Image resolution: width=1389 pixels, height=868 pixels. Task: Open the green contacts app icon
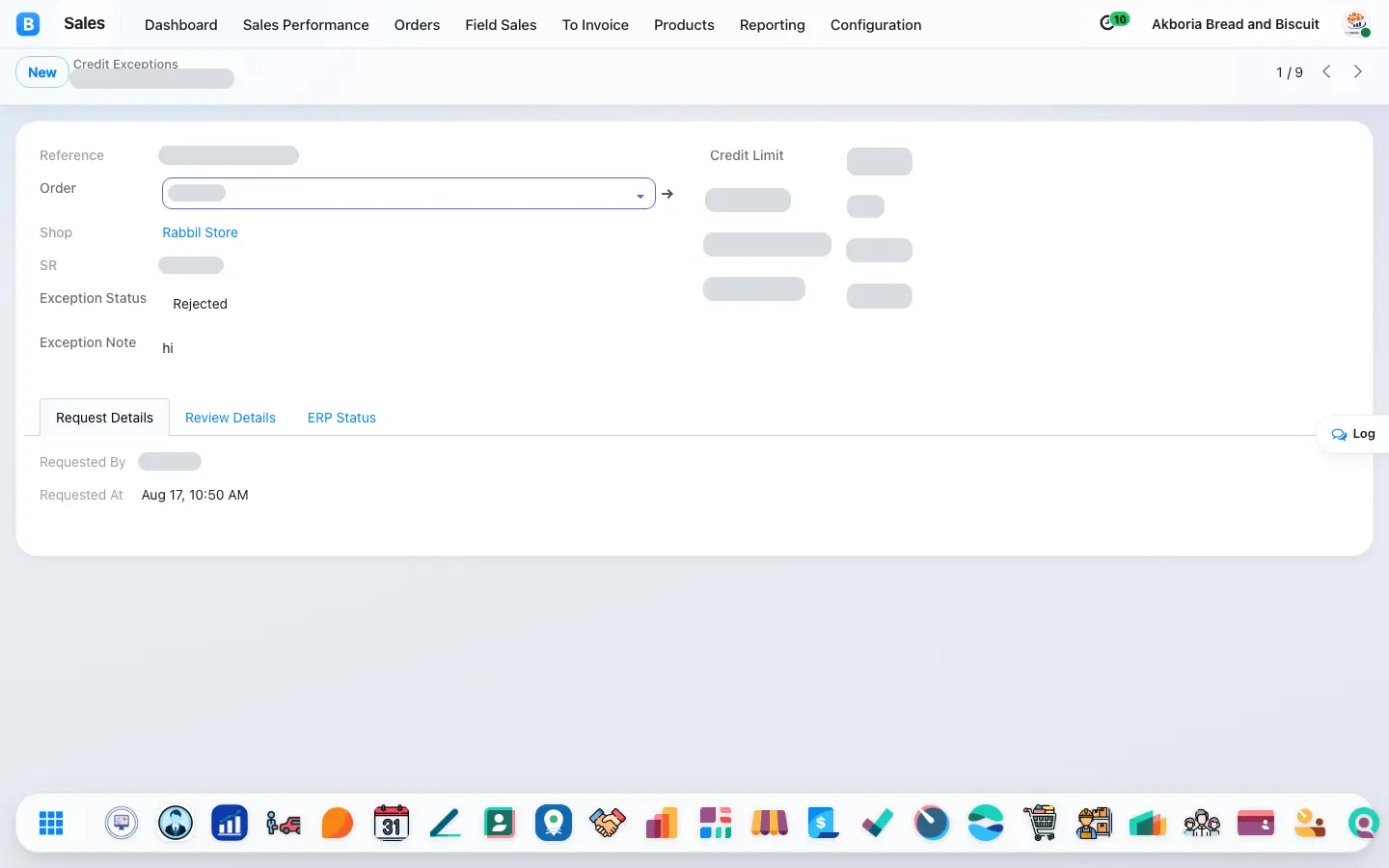coord(500,823)
